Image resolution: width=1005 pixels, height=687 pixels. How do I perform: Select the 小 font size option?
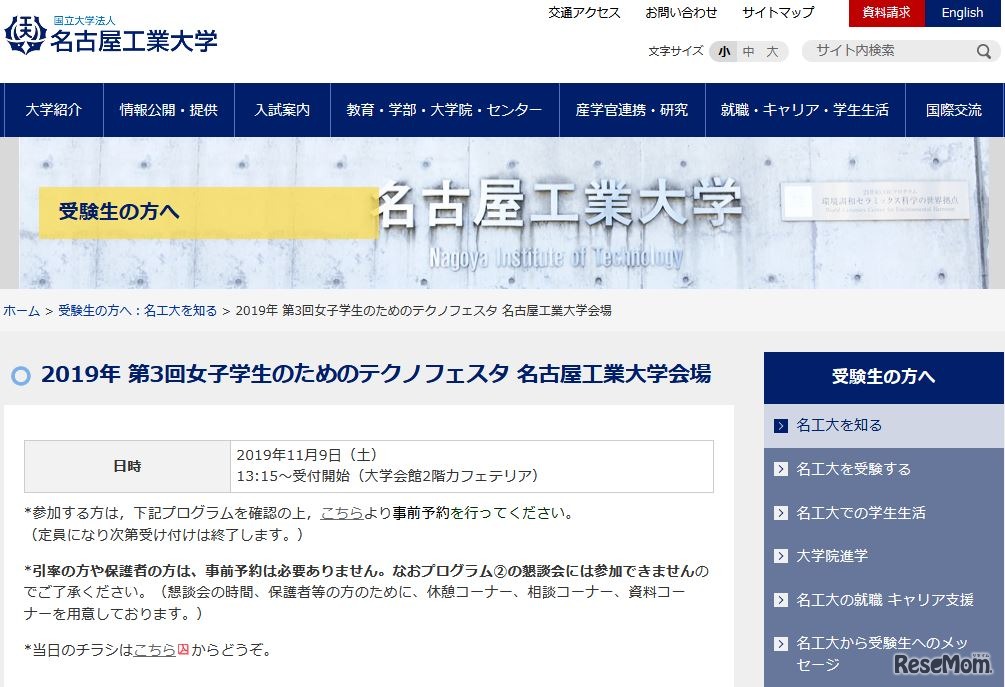pyautogui.click(x=723, y=51)
